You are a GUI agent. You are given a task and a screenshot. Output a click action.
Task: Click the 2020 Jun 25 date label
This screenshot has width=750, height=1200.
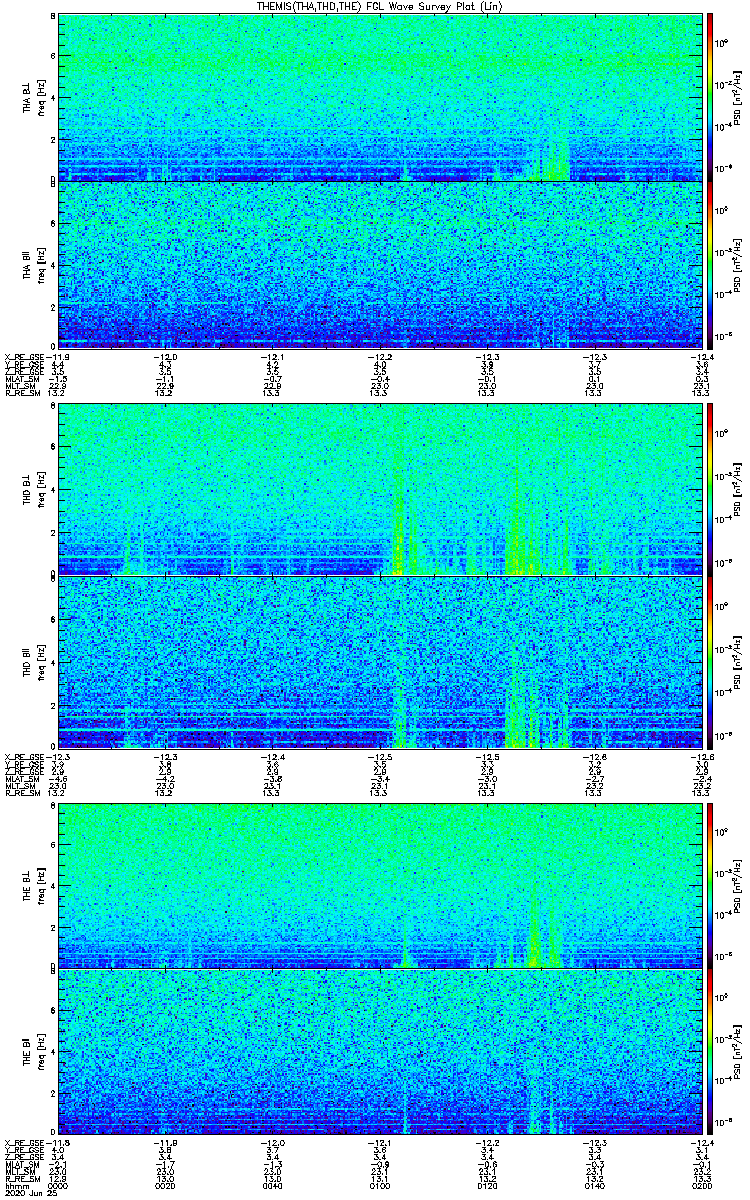tap(26, 1194)
